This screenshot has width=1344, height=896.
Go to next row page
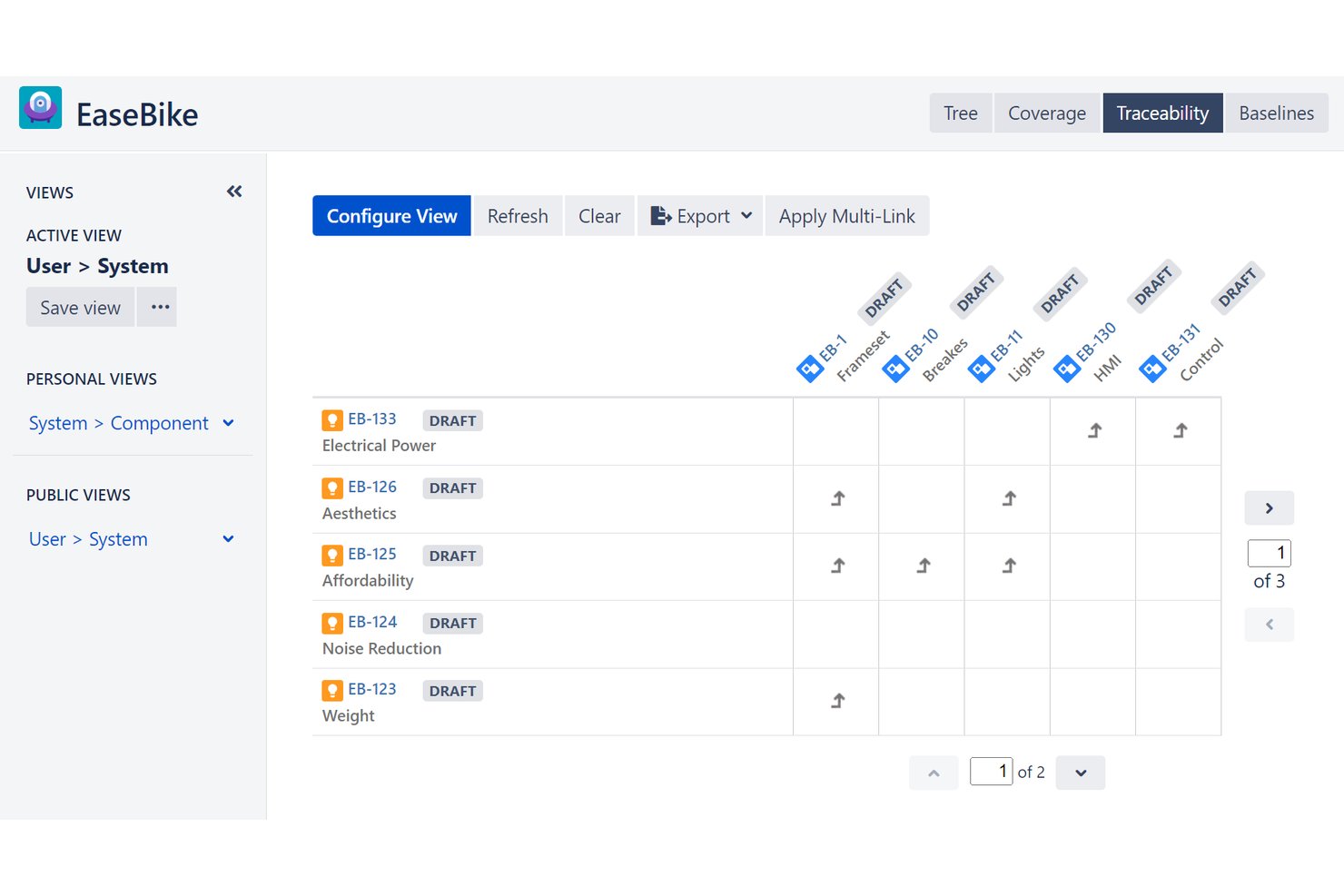click(x=1081, y=773)
